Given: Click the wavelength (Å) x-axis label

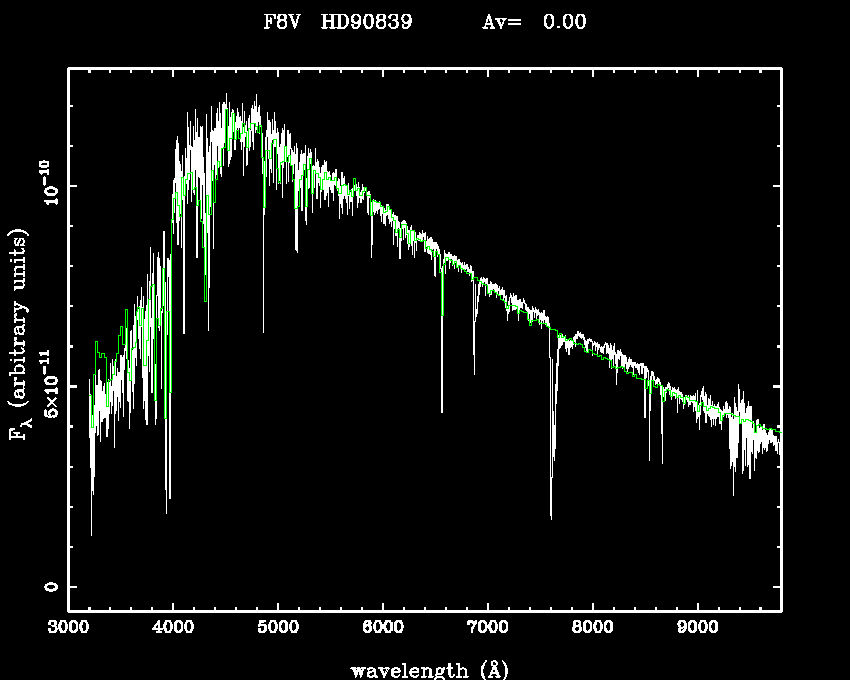Looking at the screenshot, I should pyautogui.click(x=430, y=669).
